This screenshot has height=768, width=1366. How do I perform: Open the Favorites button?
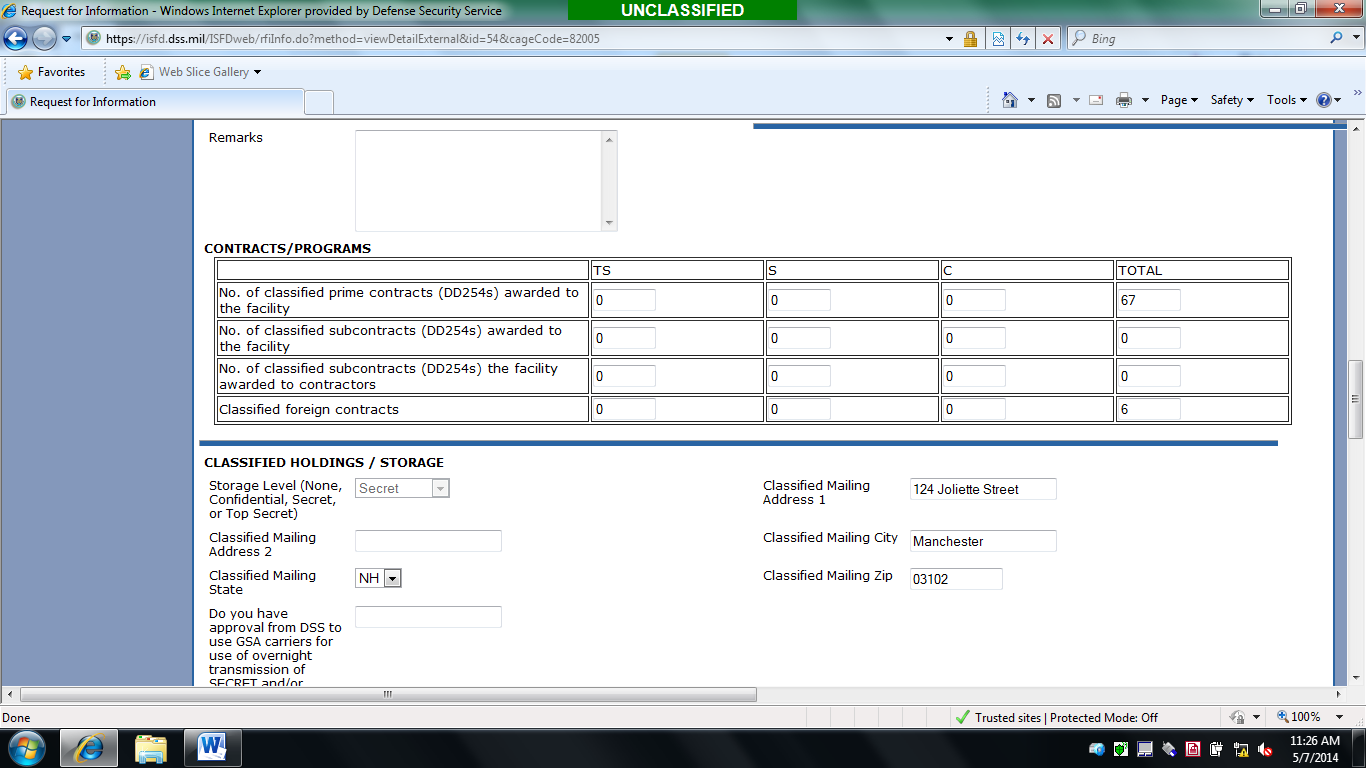click(52, 72)
